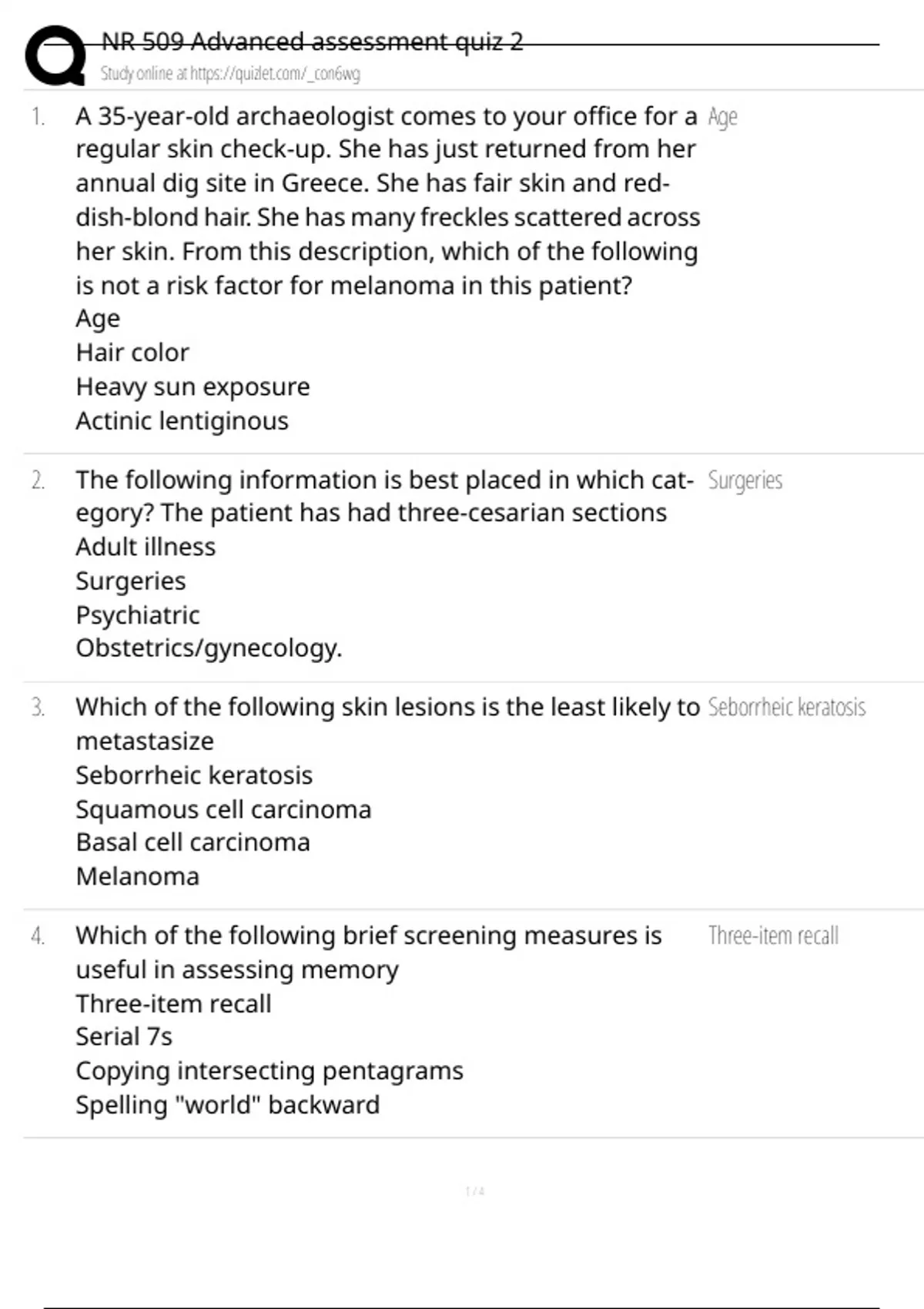Choose the Psychiatric option
Image resolution: width=924 pixels, height=1309 pixels.
[137, 615]
